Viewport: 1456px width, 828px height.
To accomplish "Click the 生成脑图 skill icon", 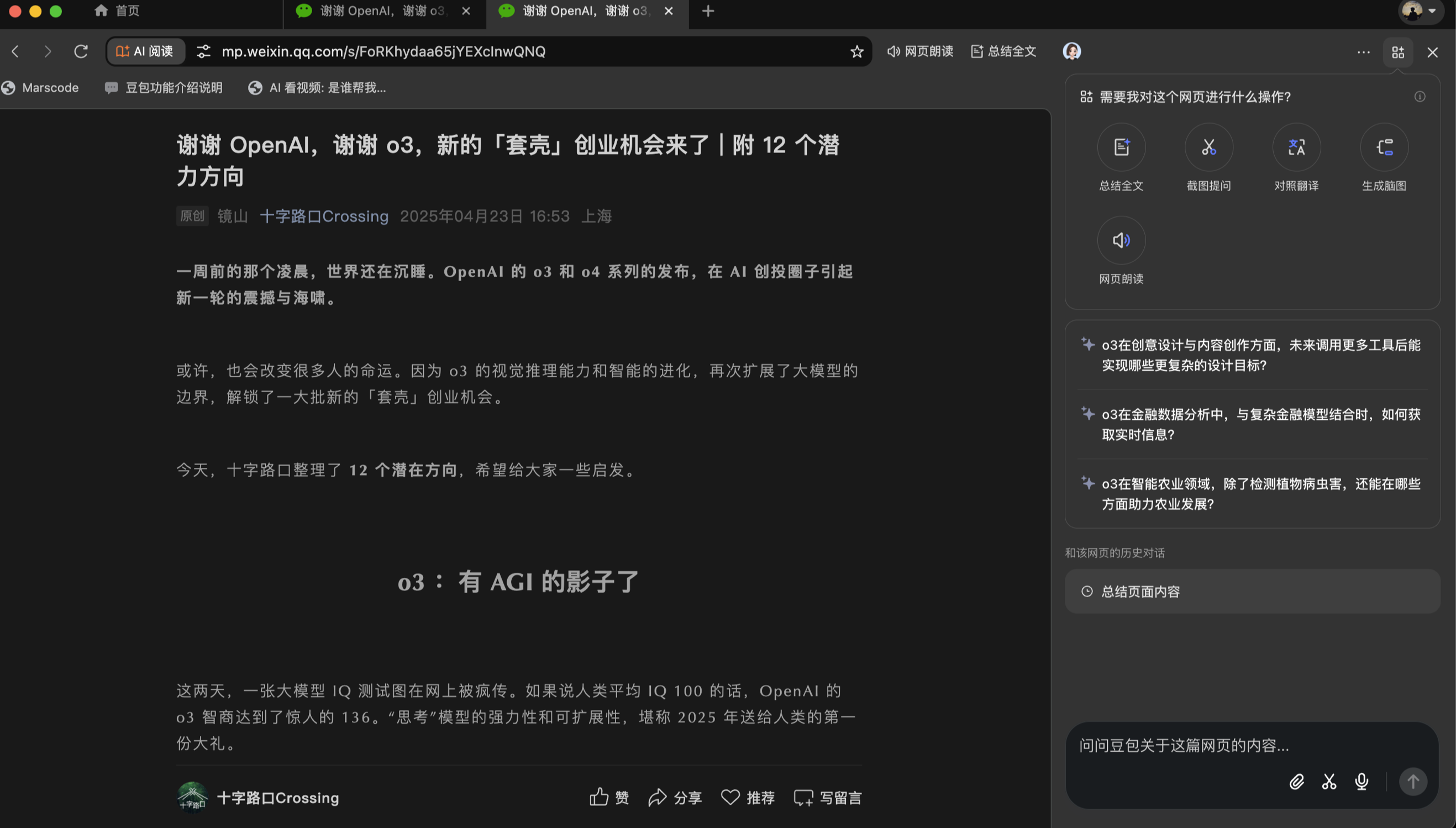I will coord(1384,147).
